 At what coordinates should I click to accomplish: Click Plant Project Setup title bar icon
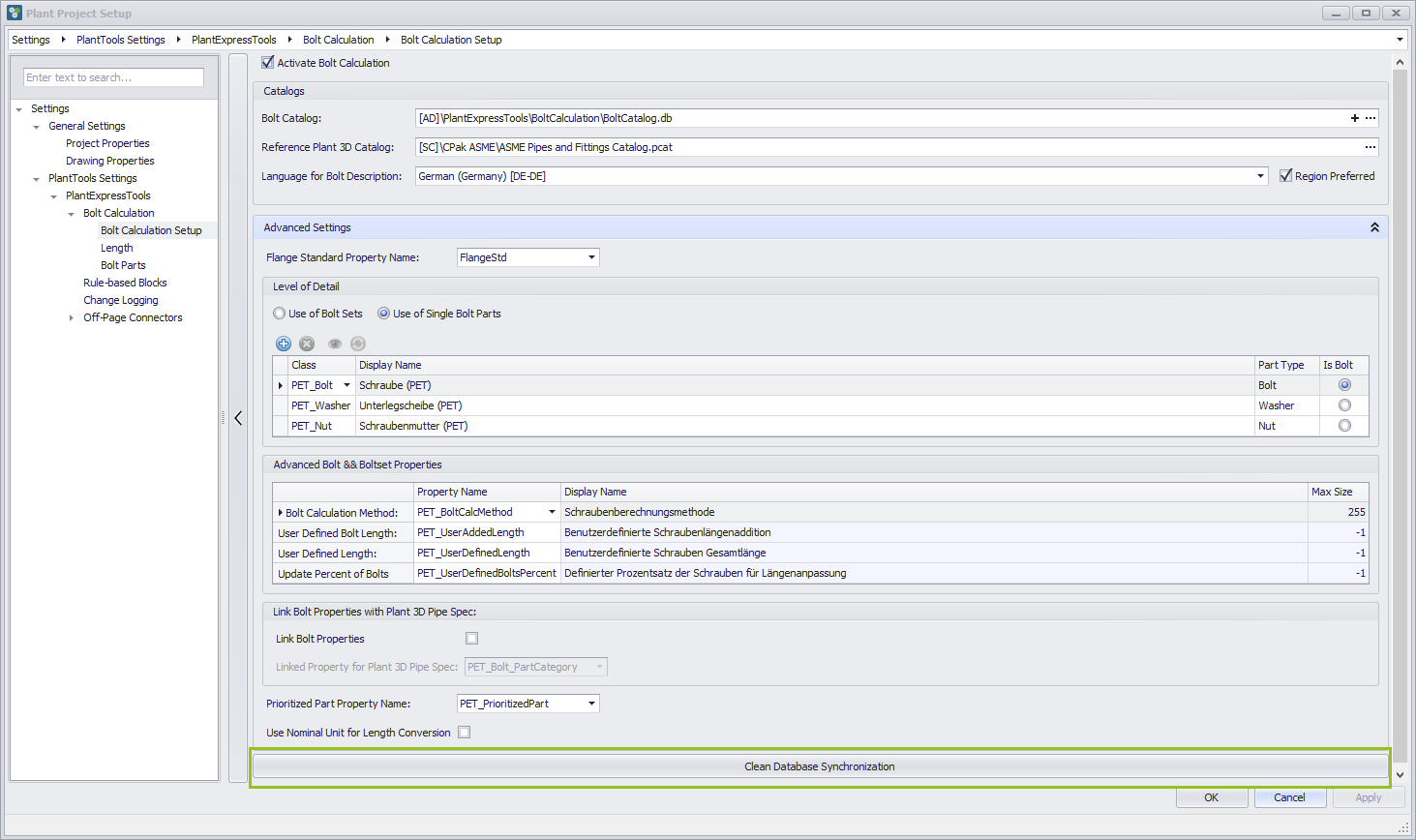tap(15, 13)
